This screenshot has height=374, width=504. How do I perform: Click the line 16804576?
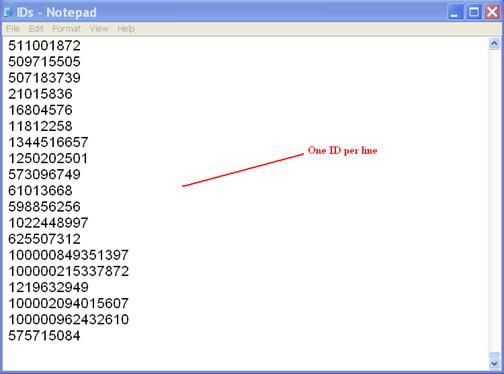pos(40,110)
